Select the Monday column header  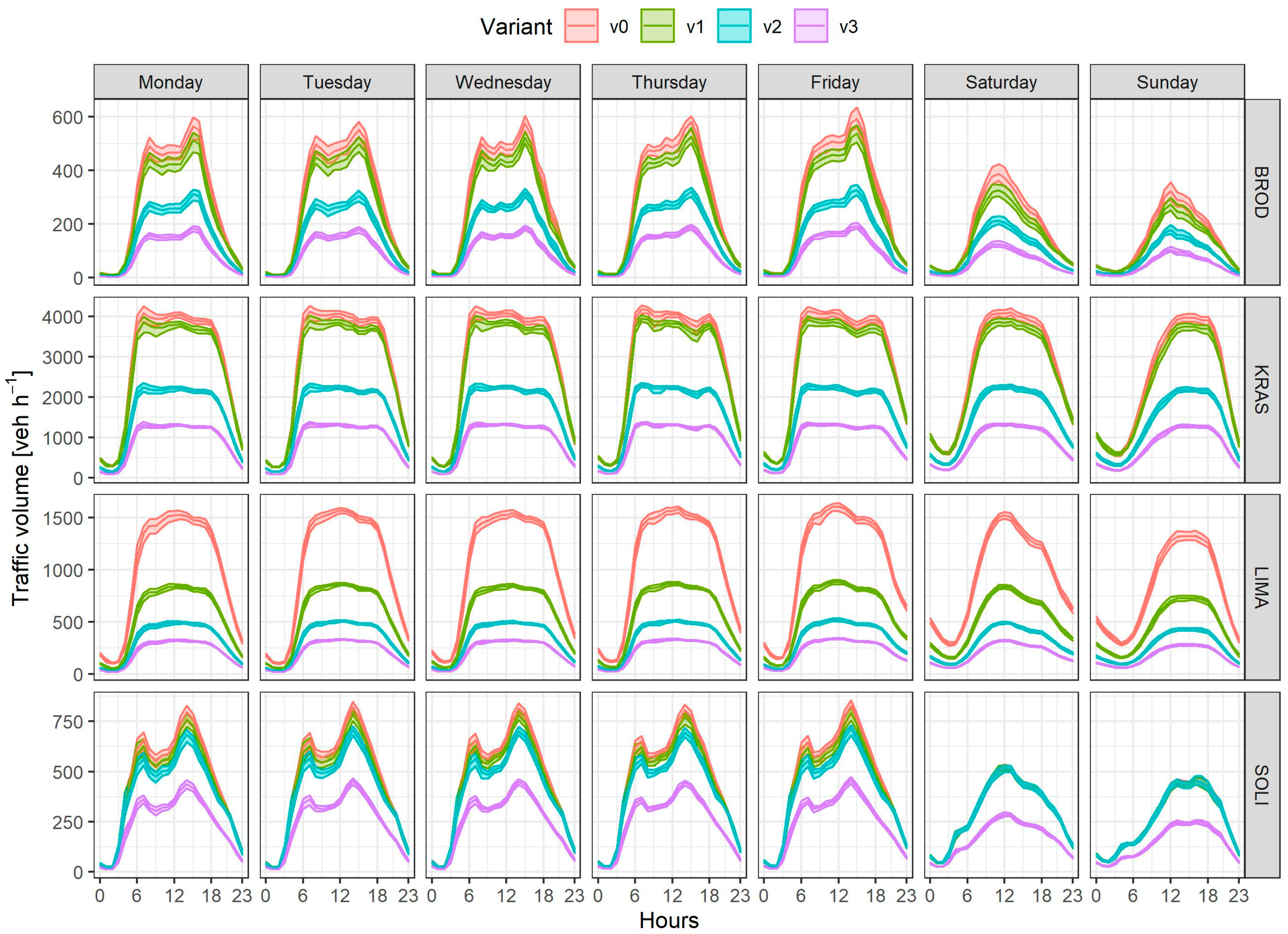tap(171, 82)
